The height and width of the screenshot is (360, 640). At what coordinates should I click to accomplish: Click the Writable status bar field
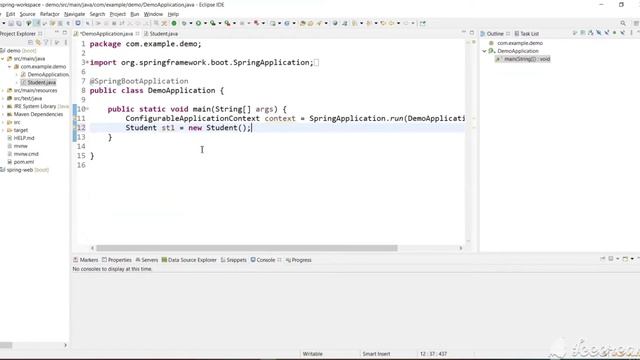tap(313, 354)
